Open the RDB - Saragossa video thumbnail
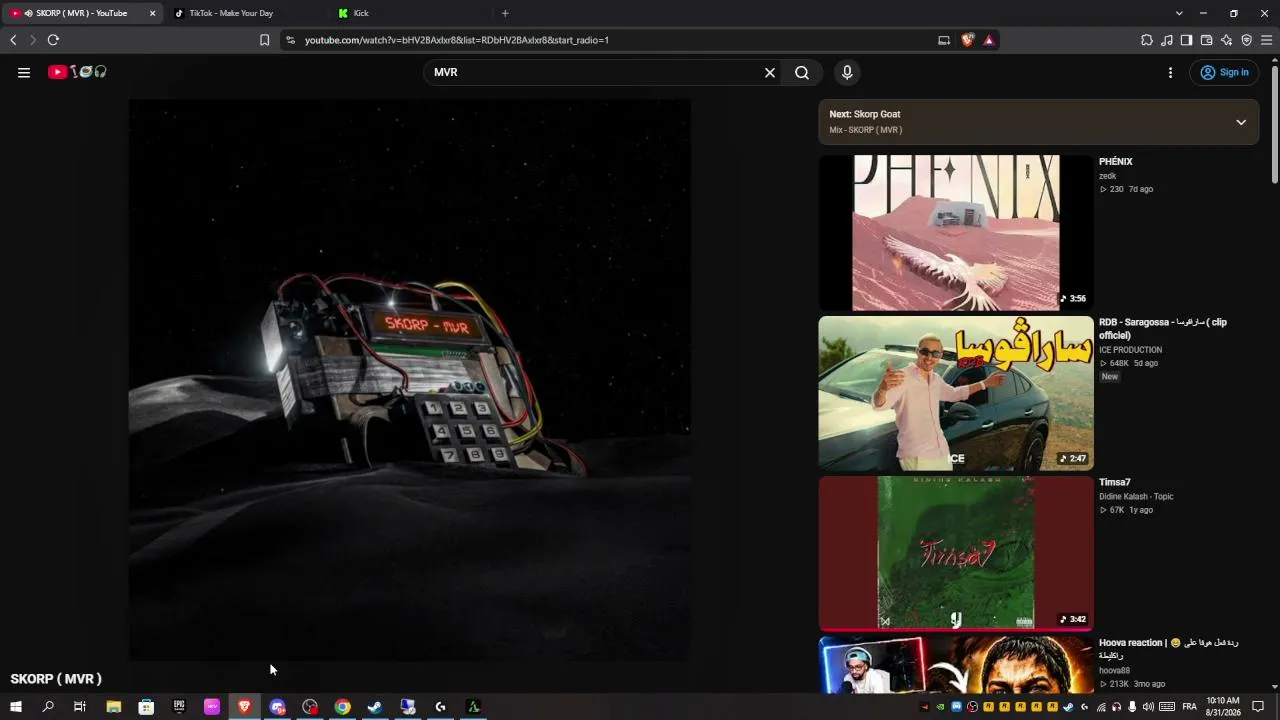Viewport: 1280px width, 720px height. point(956,393)
